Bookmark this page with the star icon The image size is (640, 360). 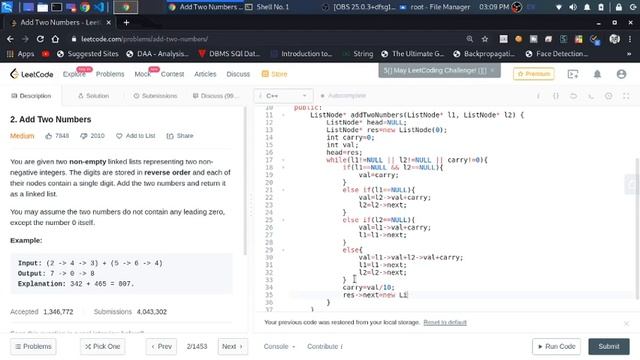pyautogui.click(x=485, y=39)
